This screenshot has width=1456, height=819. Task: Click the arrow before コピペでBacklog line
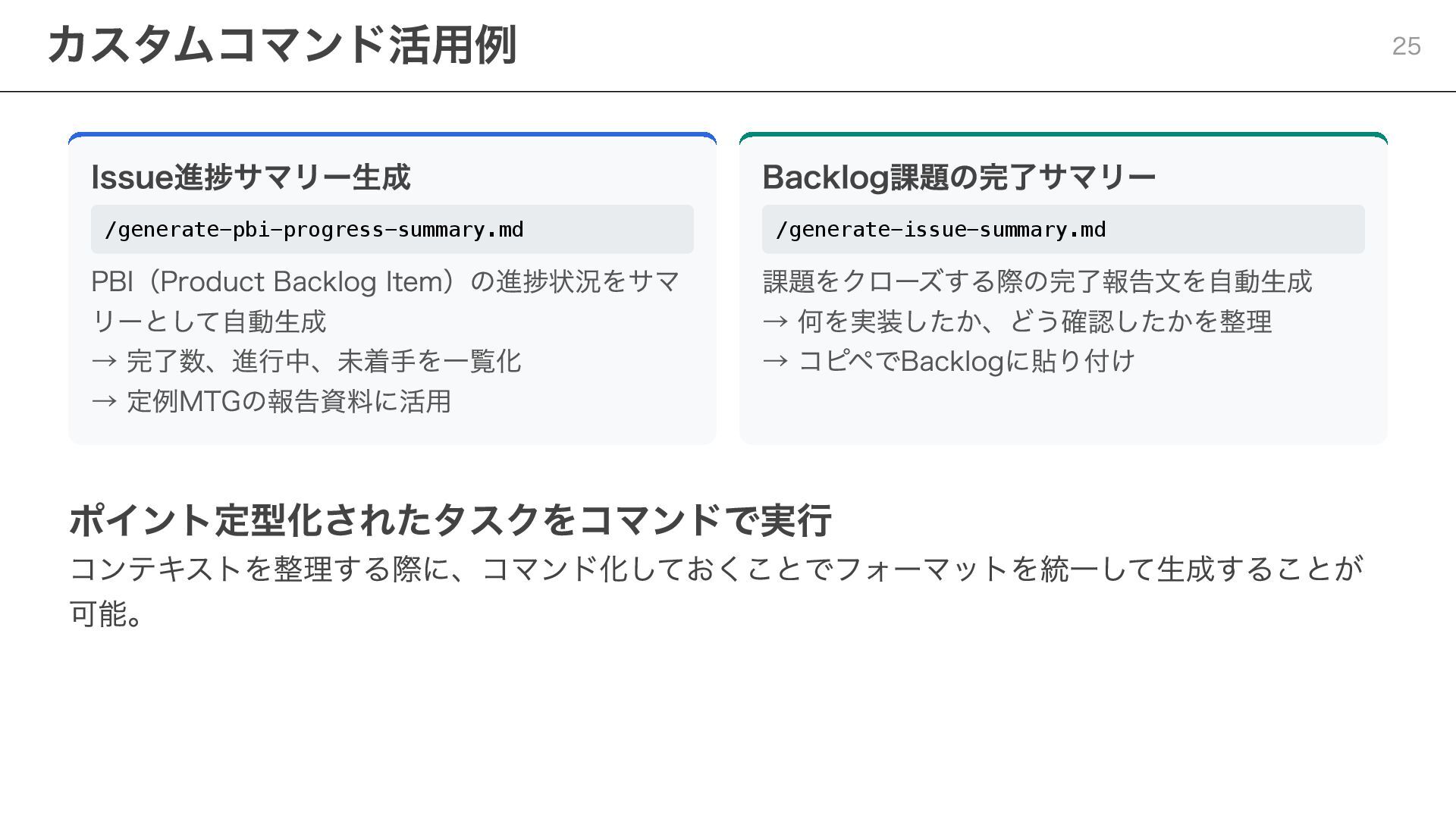(775, 362)
